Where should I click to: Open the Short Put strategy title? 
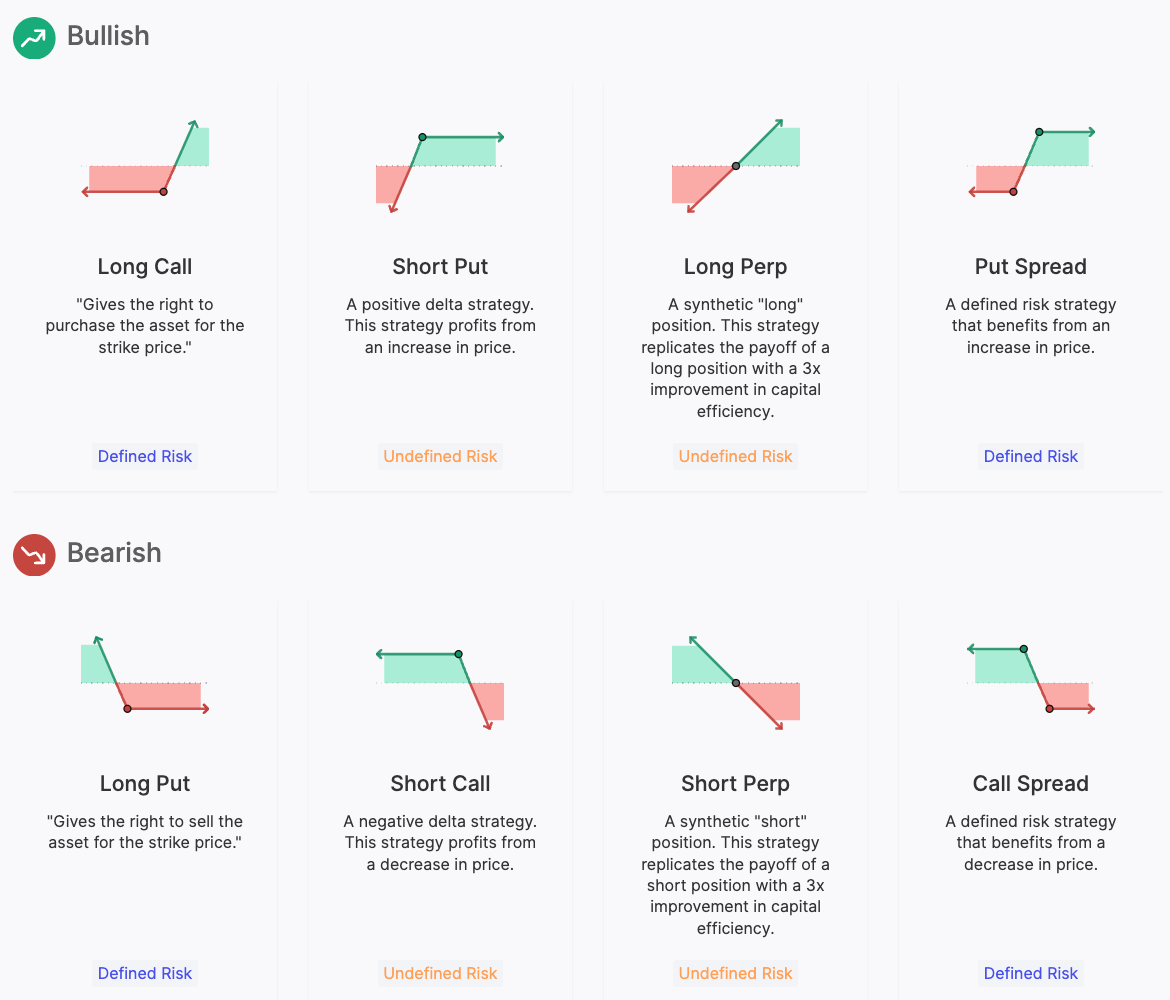point(440,266)
